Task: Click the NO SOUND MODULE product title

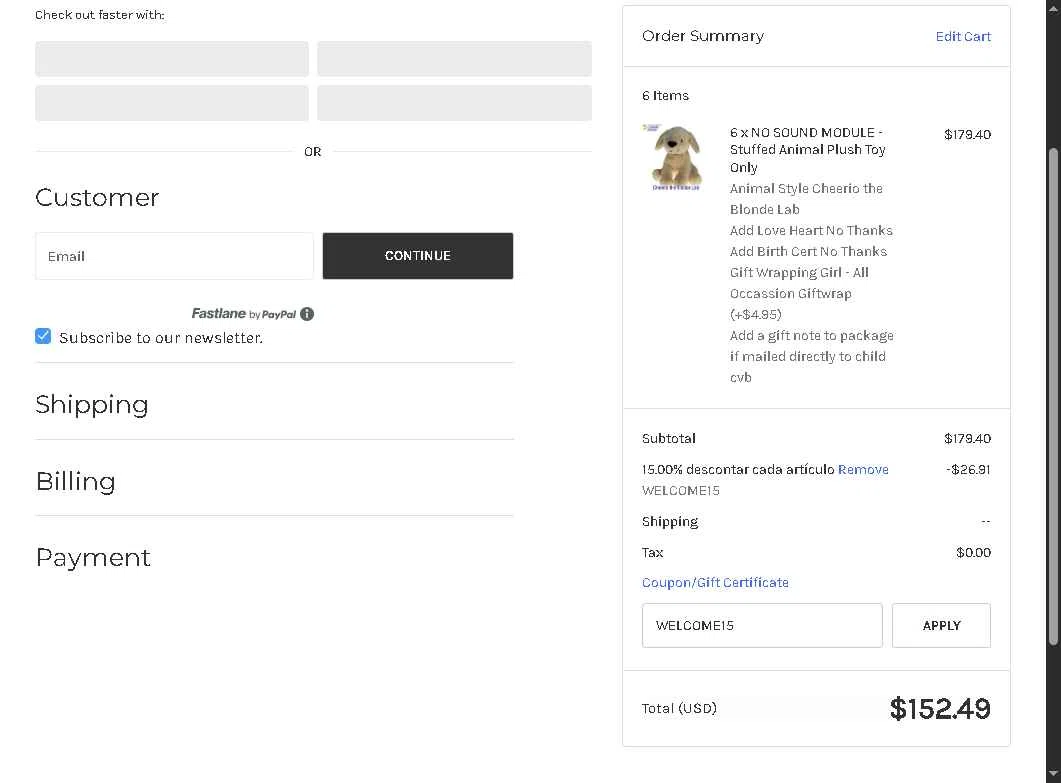Action: coord(807,150)
